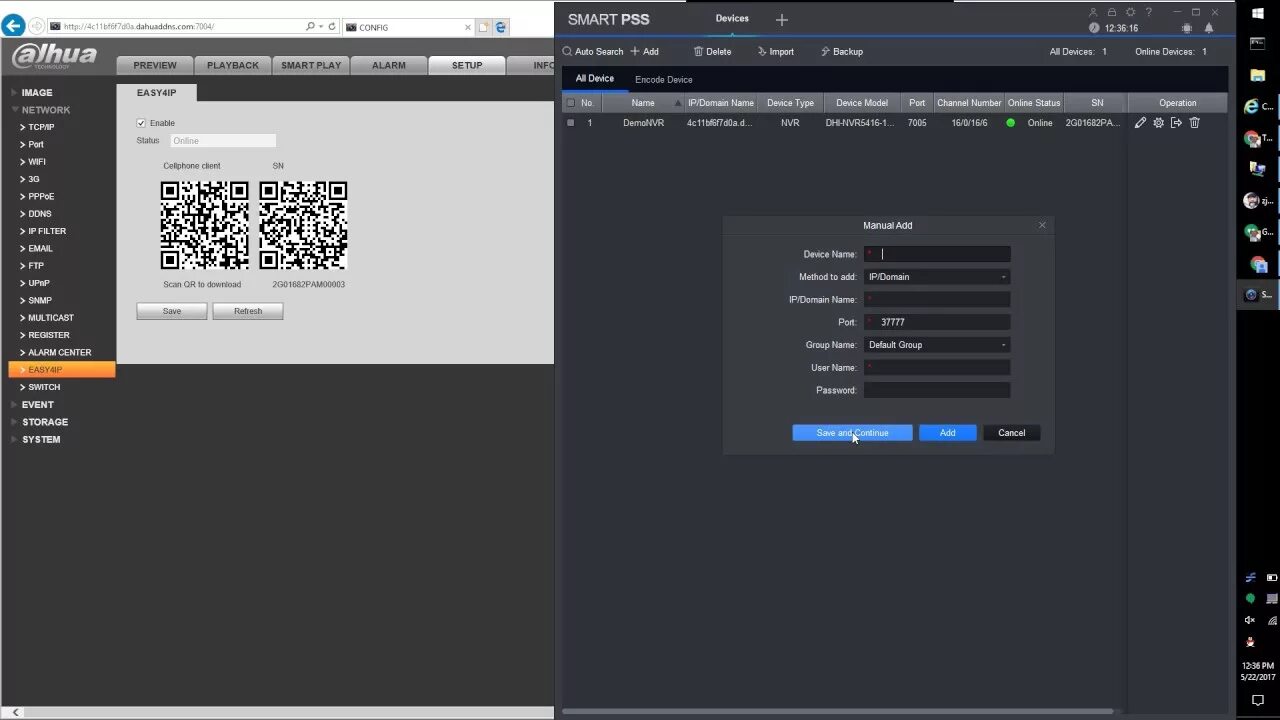The width and height of the screenshot is (1280, 720).
Task: Check the DemoNVR row selection checkbox
Action: pos(570,123)
